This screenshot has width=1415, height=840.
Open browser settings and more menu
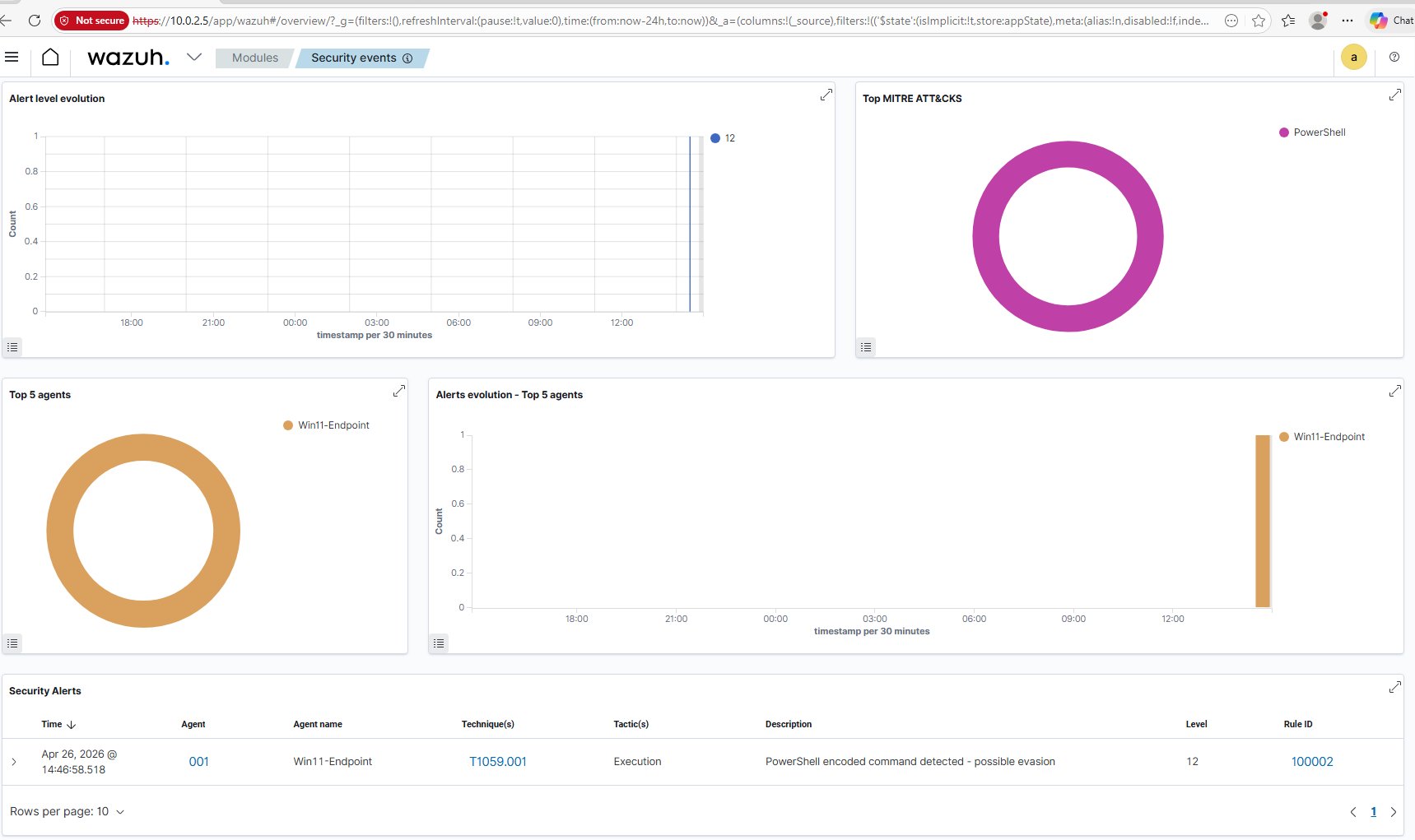(1348, 21)
